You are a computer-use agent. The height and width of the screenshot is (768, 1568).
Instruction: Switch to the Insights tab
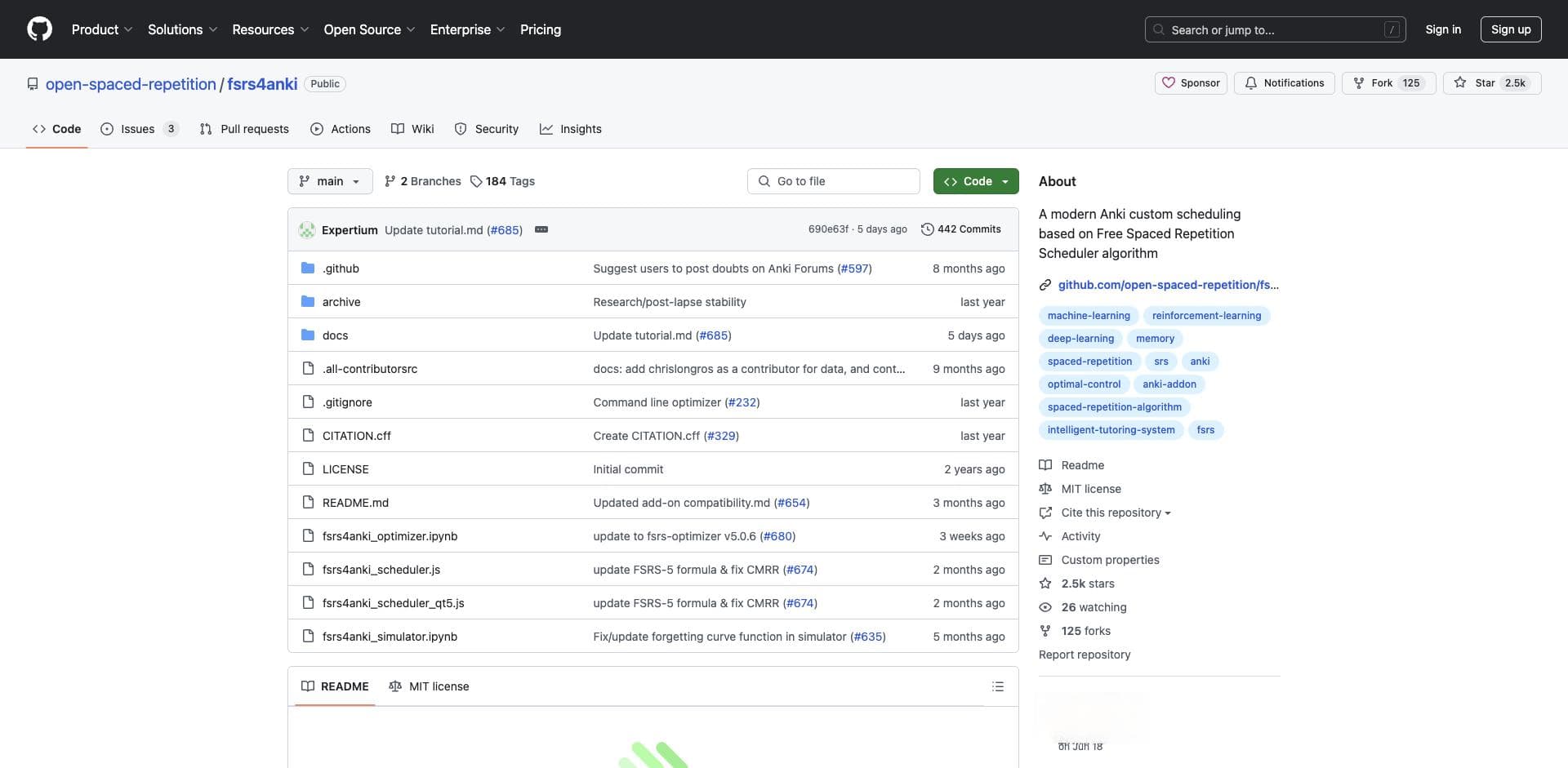(x=571, y=129)
